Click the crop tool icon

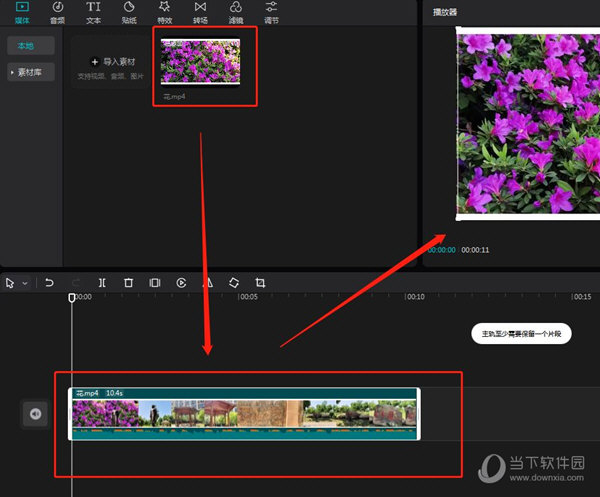[260, 283]
